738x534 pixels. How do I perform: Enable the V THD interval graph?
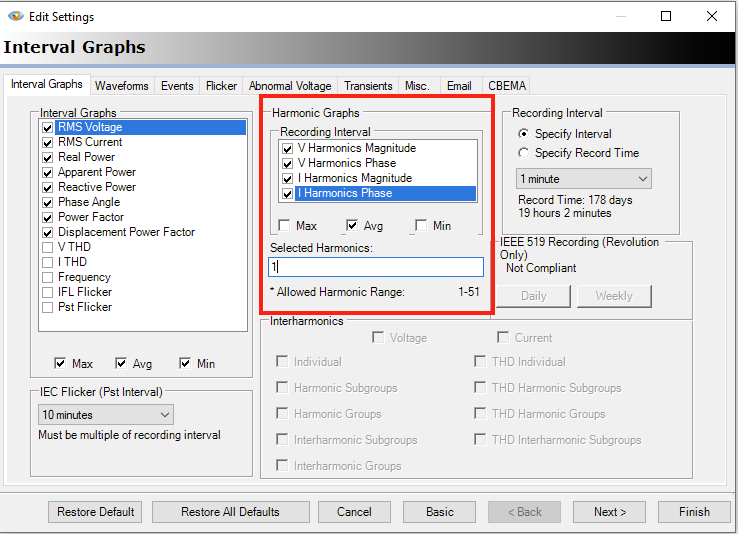point(47,247)
